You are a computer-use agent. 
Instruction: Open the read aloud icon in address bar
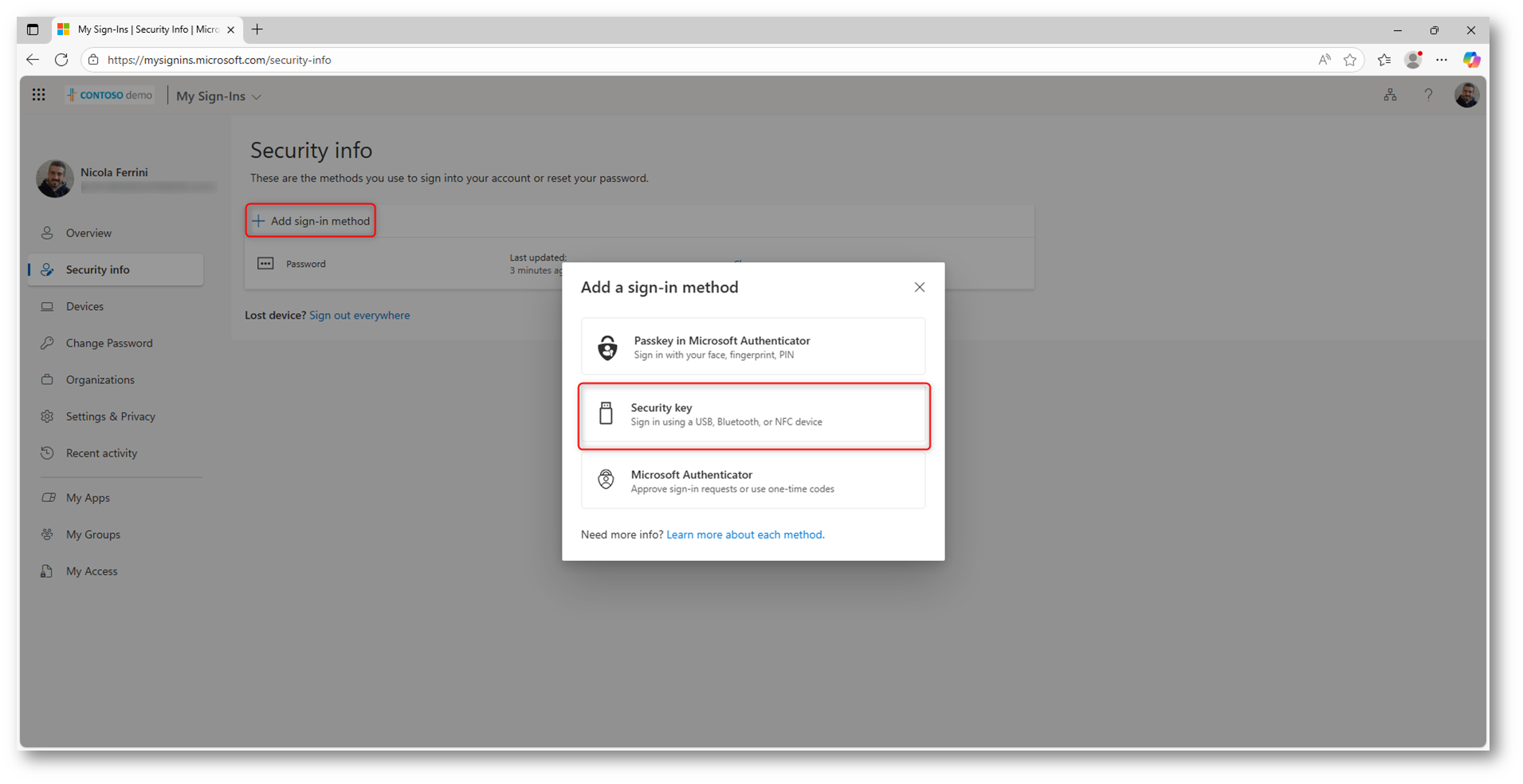tap(1324, 60)
